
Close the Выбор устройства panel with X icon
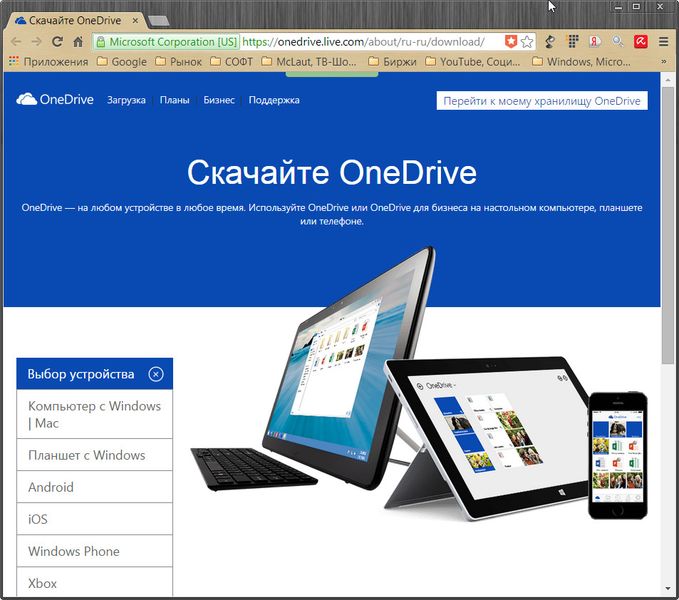[156, 374]
